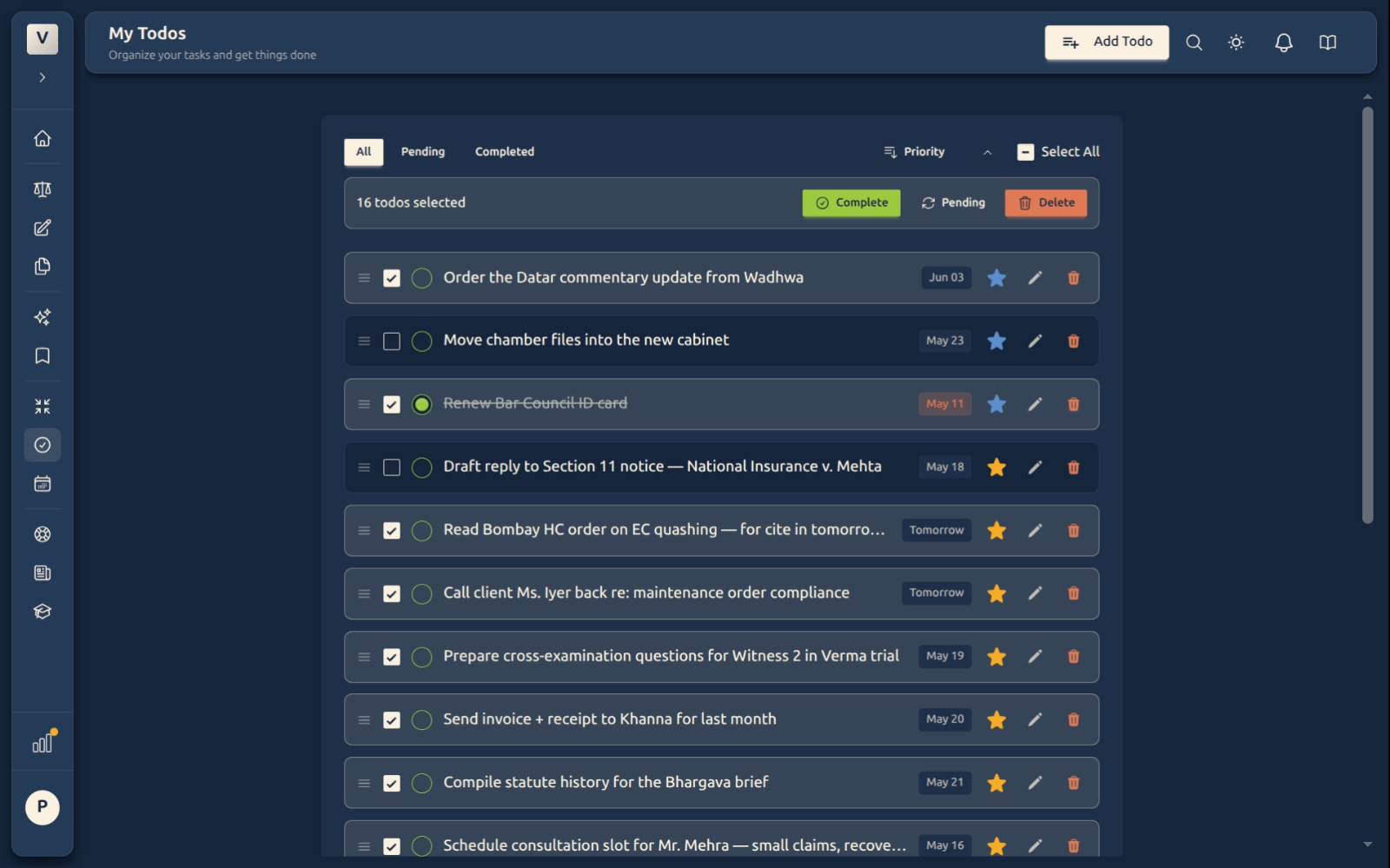1390x868 pixels.
Task: Click the drag handle on Prepare cross-examination row
Action: coord(364,657)
